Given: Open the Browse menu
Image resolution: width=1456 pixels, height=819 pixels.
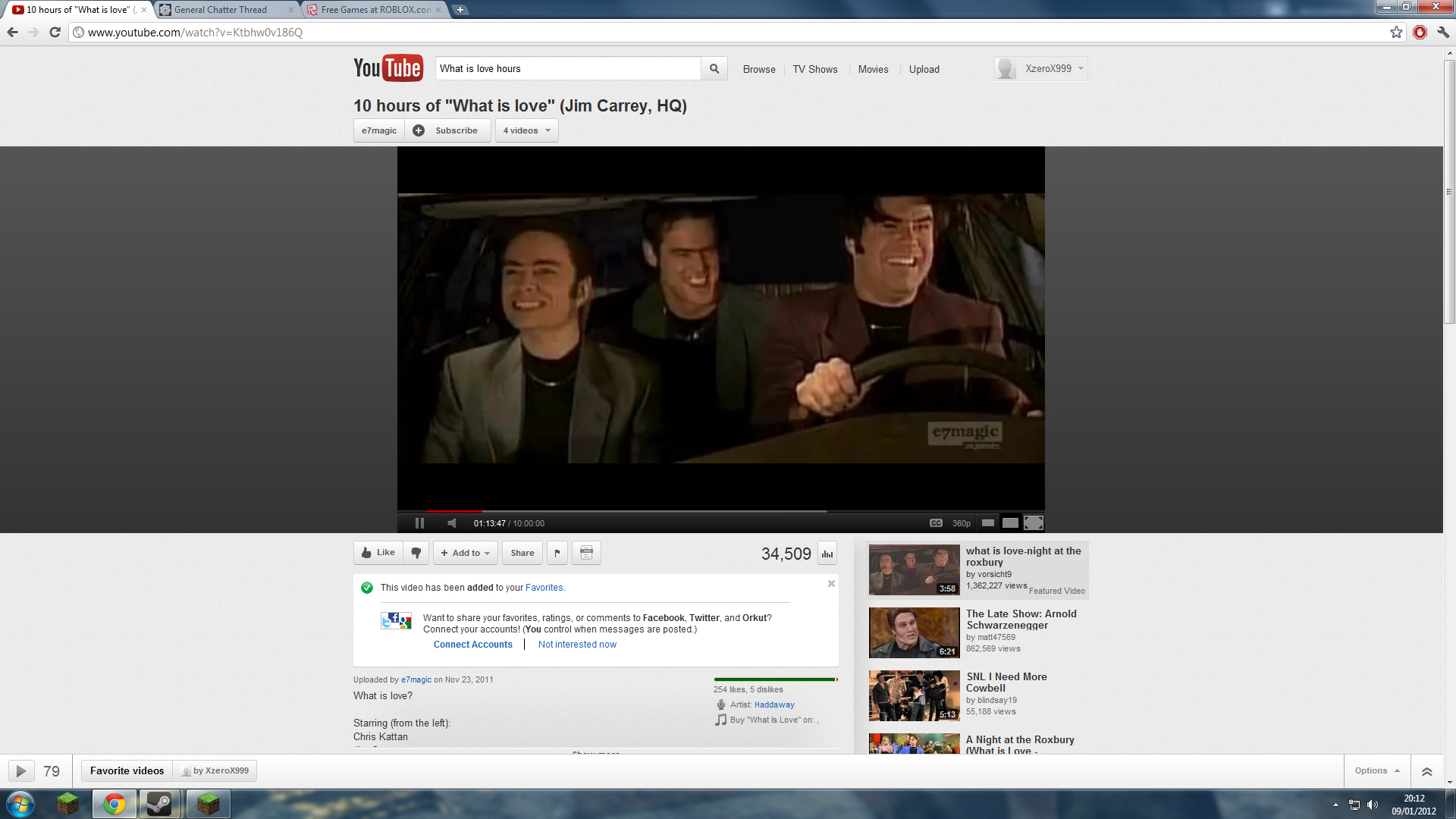Looking at the screenshot, I should pyautogui.click(x=759, y=69).
